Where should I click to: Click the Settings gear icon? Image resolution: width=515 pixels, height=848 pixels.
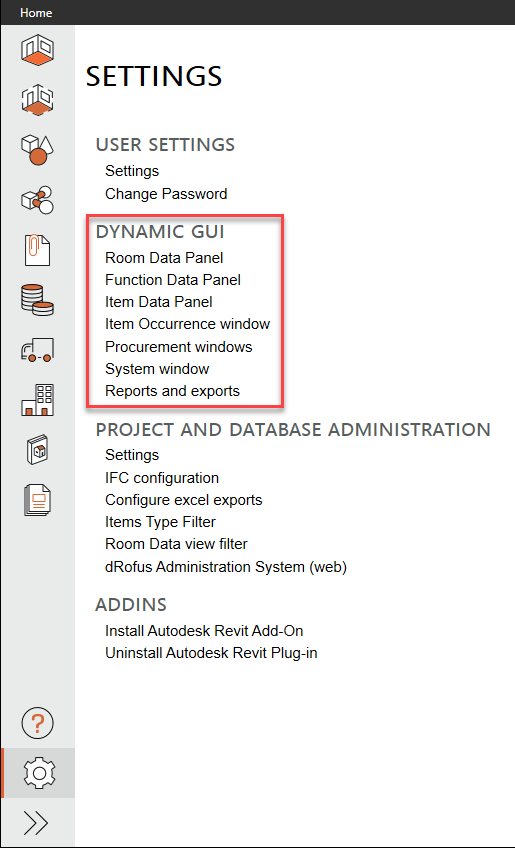[x=39, y=773]
